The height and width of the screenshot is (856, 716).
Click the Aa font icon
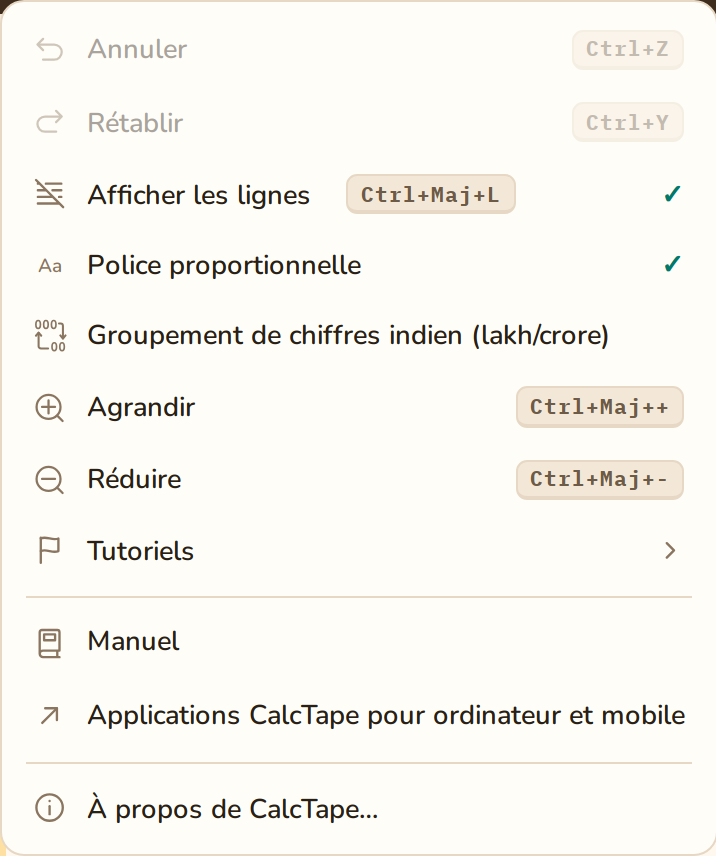(x=50, y=266)
